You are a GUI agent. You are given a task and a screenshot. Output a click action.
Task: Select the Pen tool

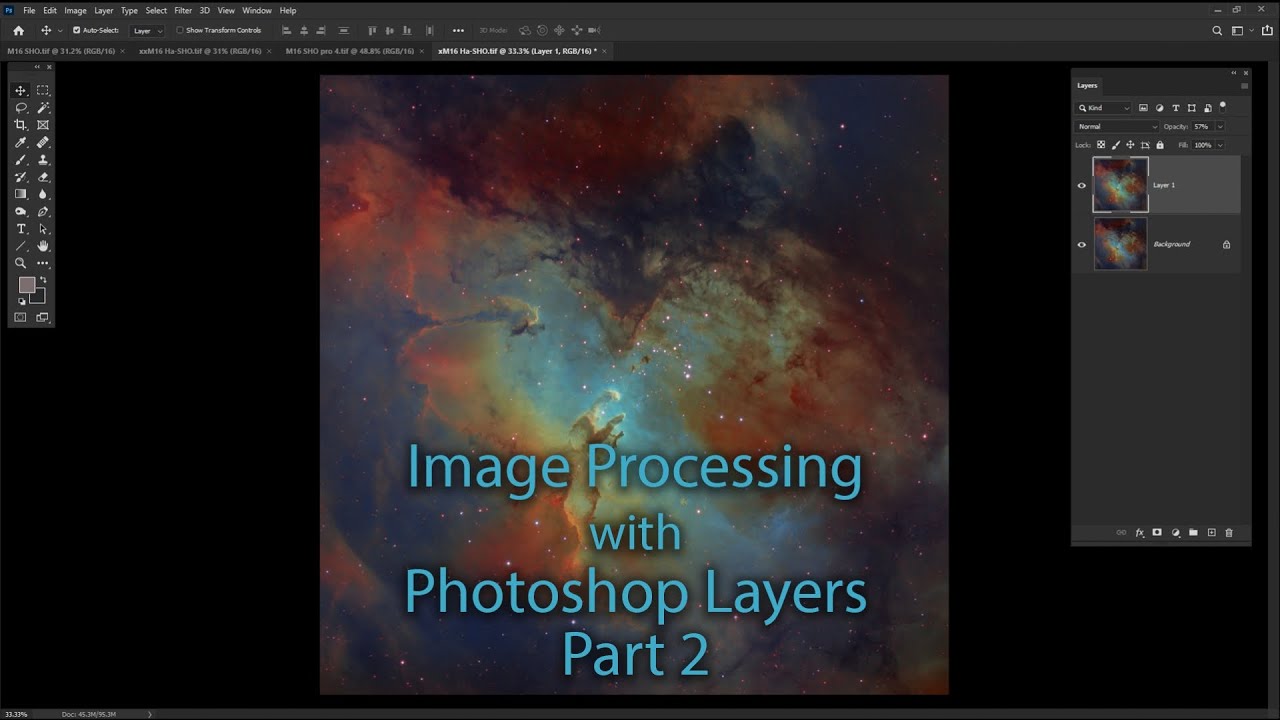point(43,212)
